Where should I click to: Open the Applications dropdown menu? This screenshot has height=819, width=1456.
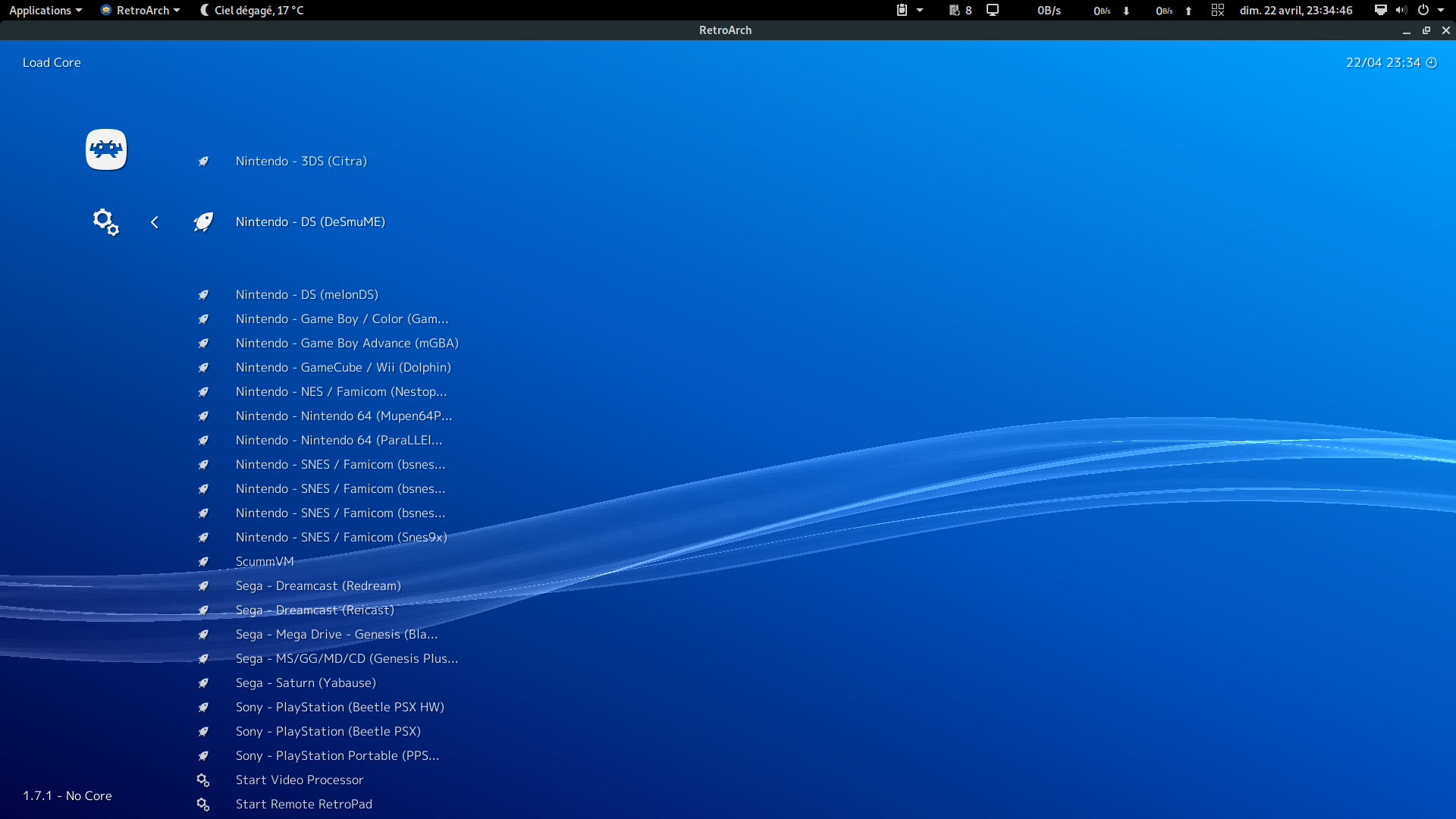45,11
